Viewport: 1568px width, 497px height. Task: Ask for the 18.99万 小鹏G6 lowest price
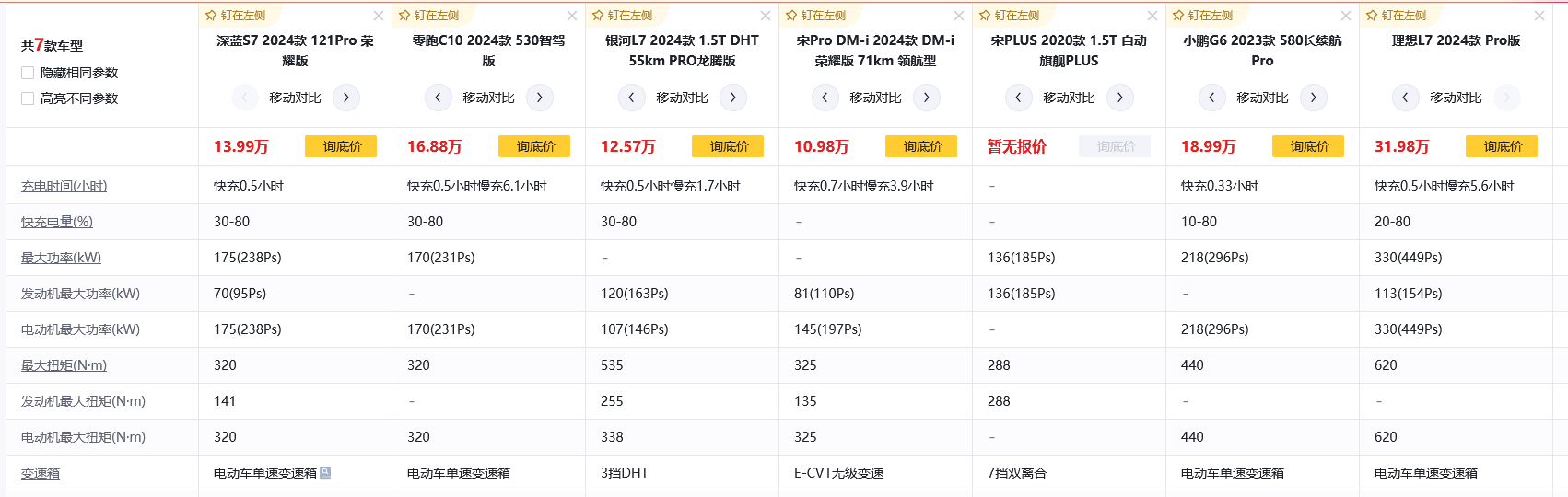coord(1308,146)
